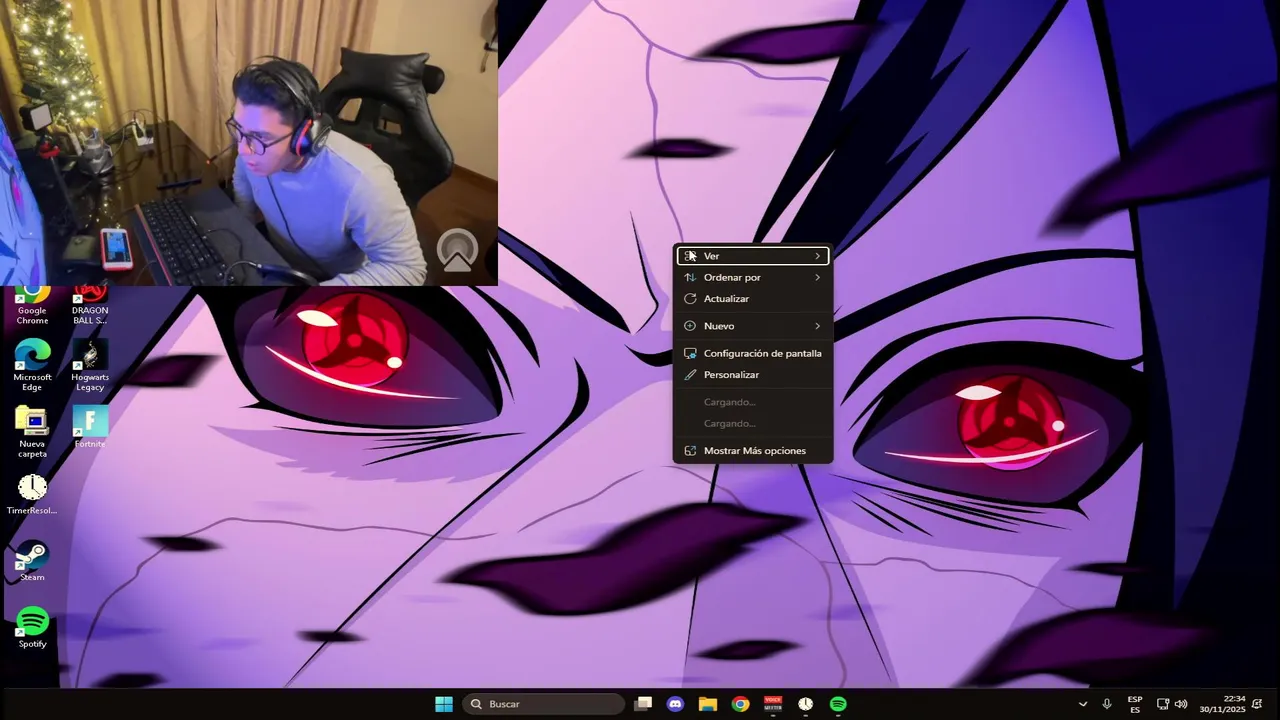Click the icon beside Mostrar Más opciones
The width and height of the screenshot is (1280, 720).
690,451
